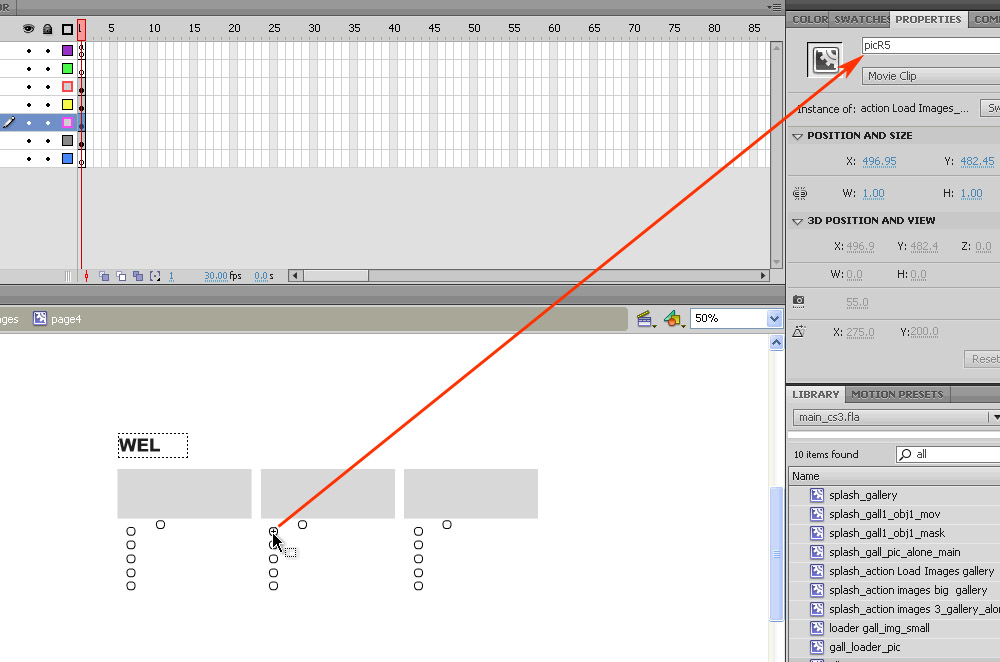The image size is (1000, 662).
Task: Switch to the Motion Presets tab
Action: pos(897,394)
